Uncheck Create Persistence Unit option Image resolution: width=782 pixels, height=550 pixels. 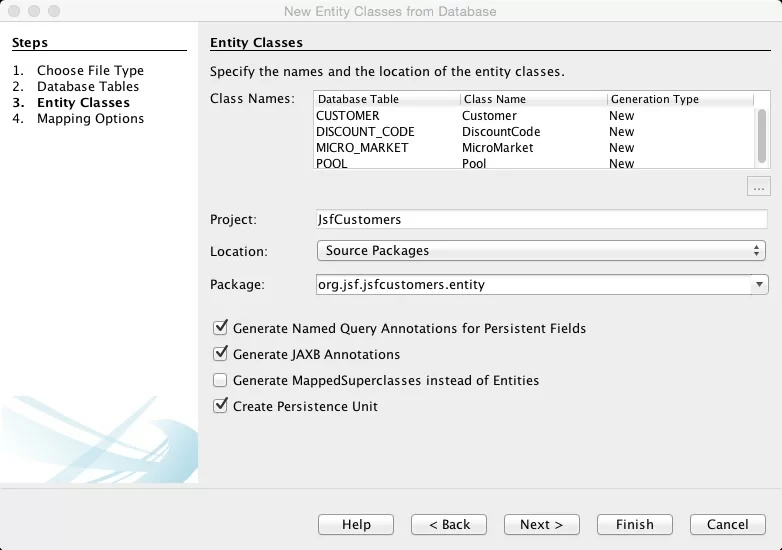pyautogui.click(x=220, y=406)
